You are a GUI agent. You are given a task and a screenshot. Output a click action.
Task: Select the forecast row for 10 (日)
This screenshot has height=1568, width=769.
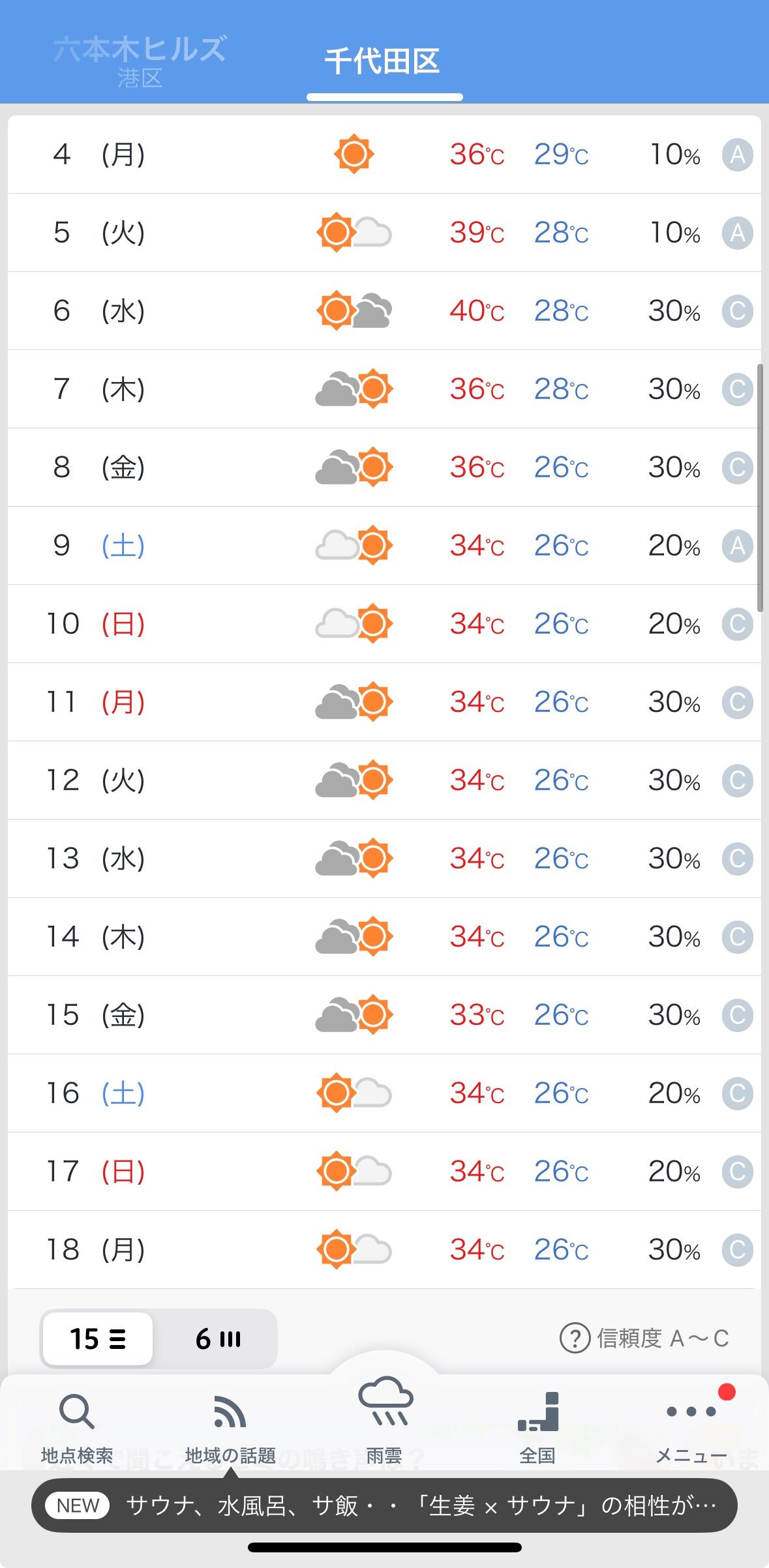click(x=384, y=624)
